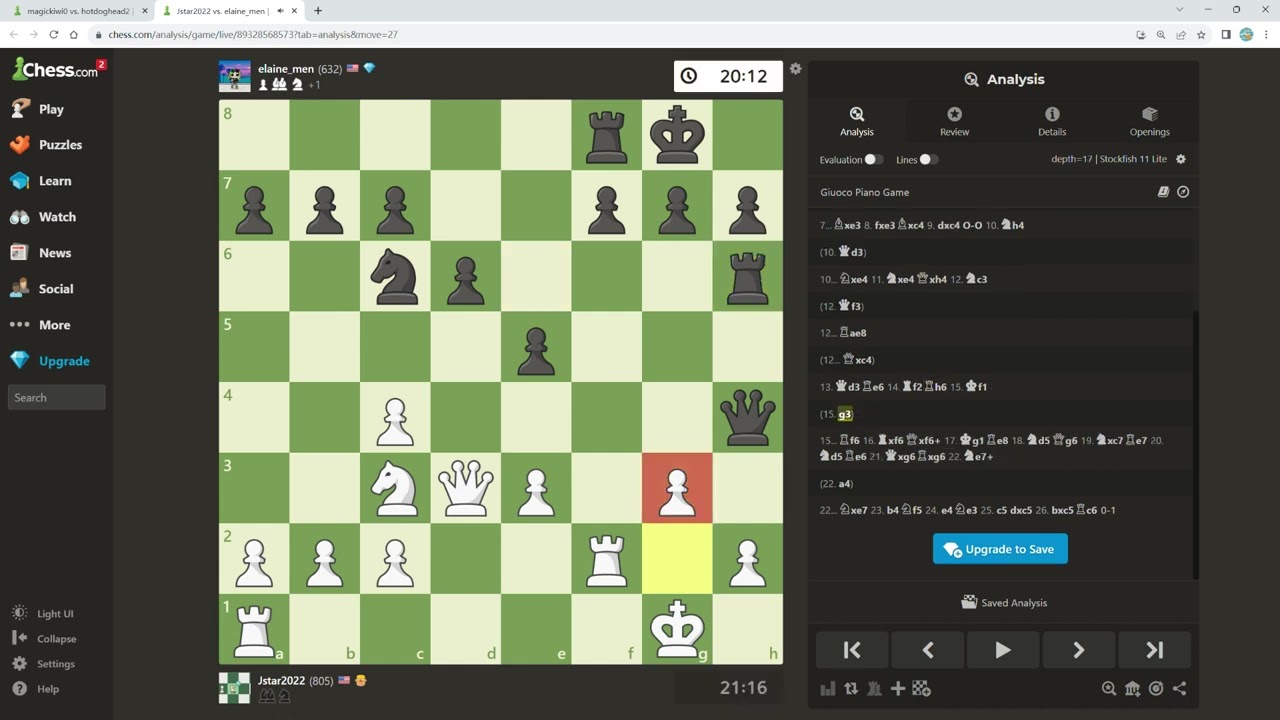Click the Upgrade to Save button
This screenshot has height=720, width=1280.
point(1000,549)
